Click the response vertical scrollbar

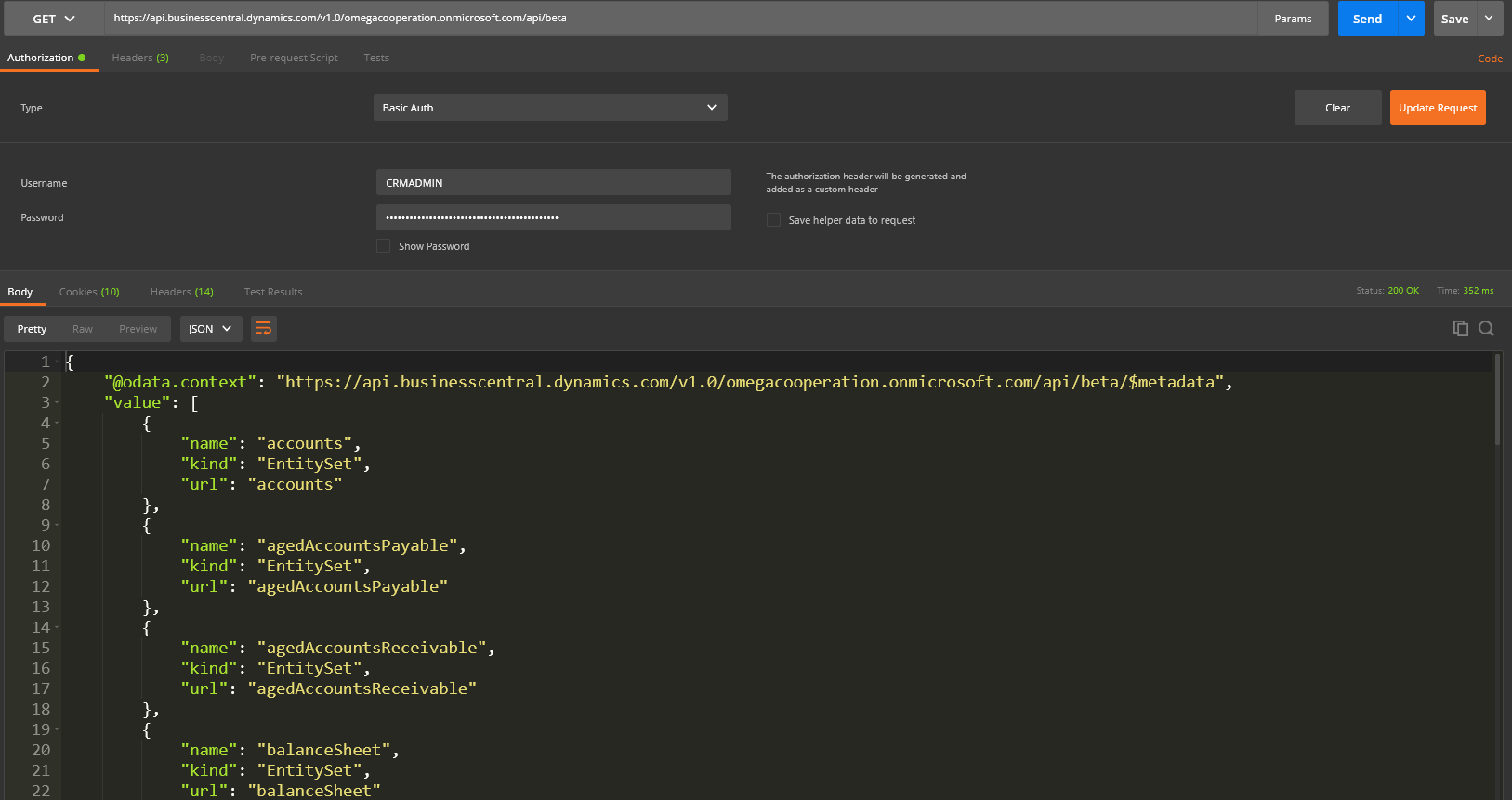click(1497, 400)
